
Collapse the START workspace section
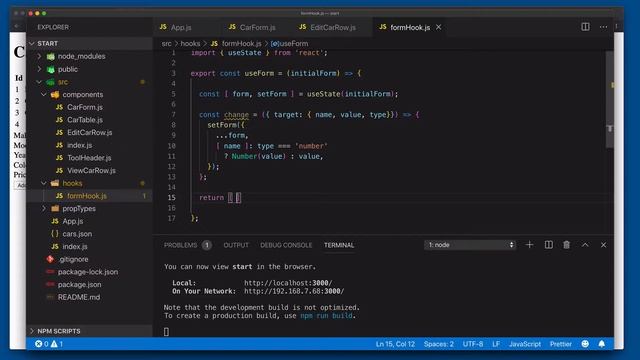pyautogui.click(x=89, y=43)
